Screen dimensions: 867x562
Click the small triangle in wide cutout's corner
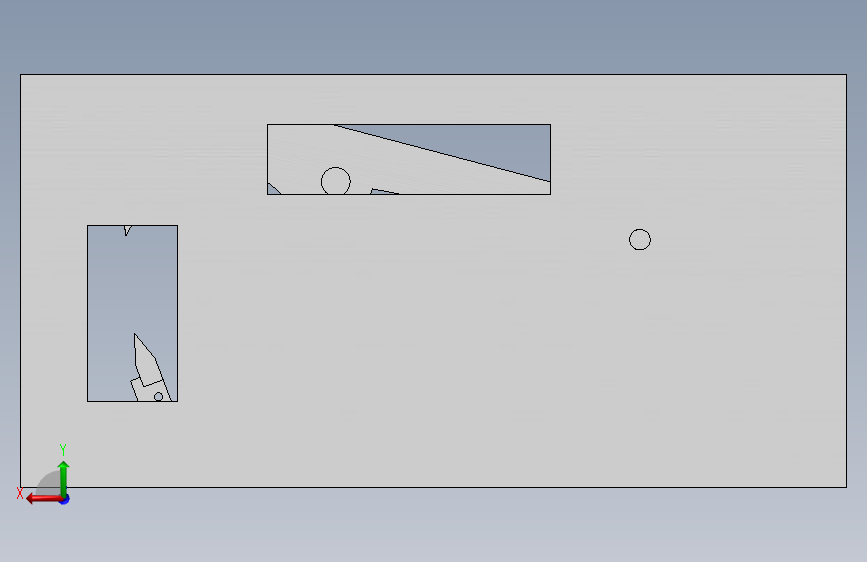pos(273,190)
